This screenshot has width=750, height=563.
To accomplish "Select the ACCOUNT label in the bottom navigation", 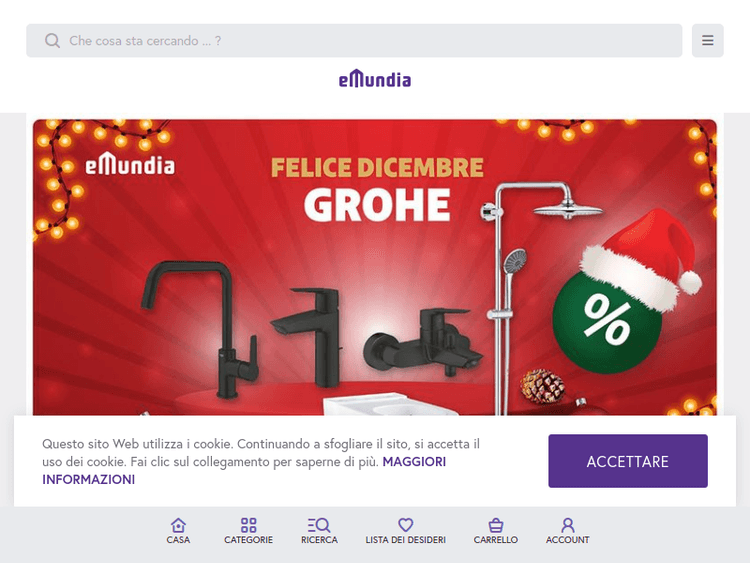I will tap(568, 540).
